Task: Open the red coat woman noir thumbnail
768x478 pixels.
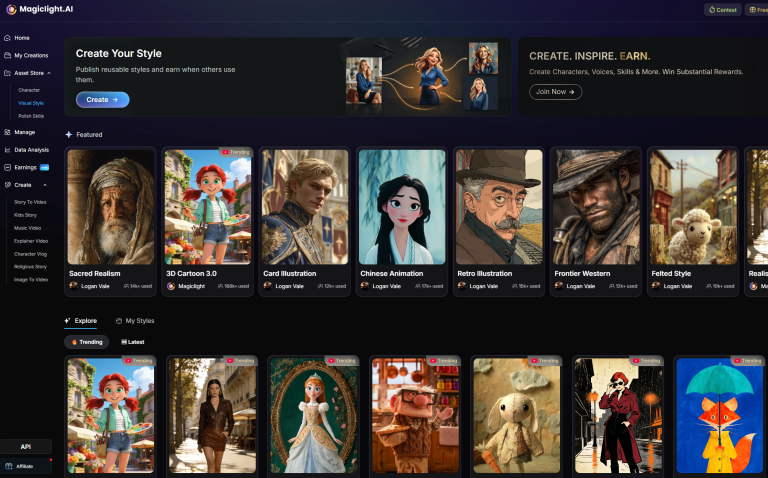Action: (618, 415)
